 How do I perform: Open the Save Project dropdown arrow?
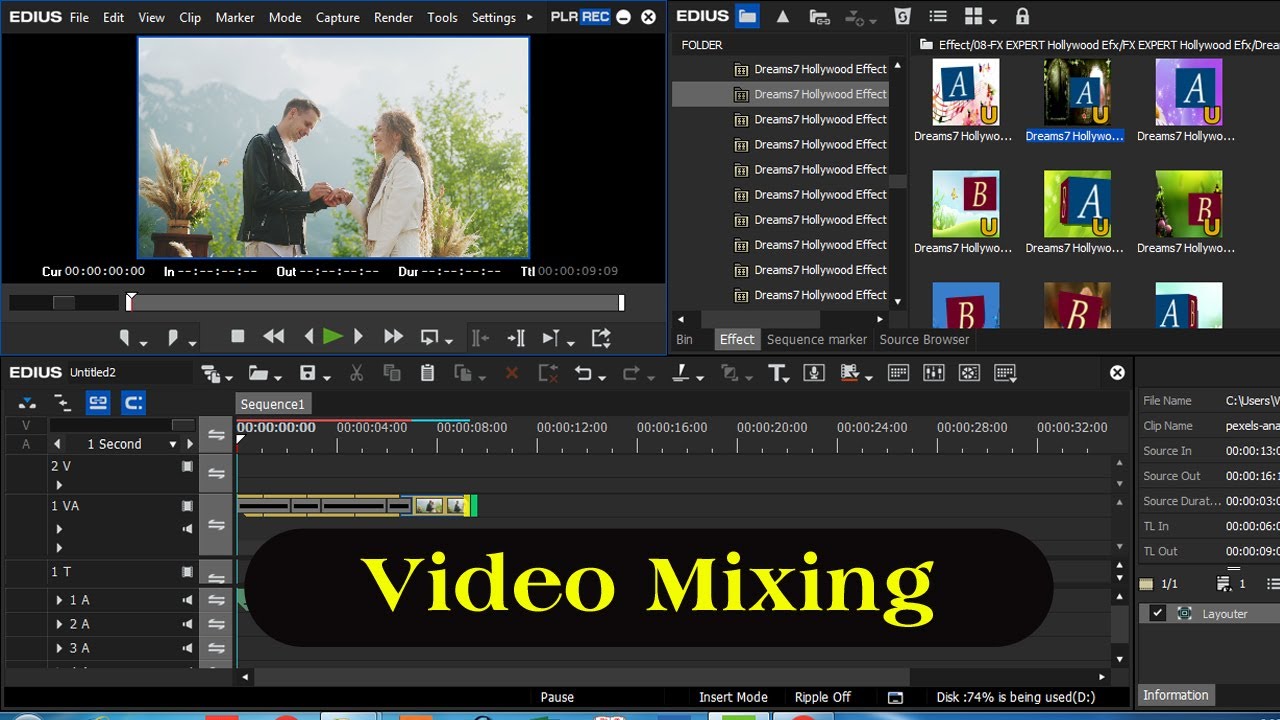pos(327,378)
